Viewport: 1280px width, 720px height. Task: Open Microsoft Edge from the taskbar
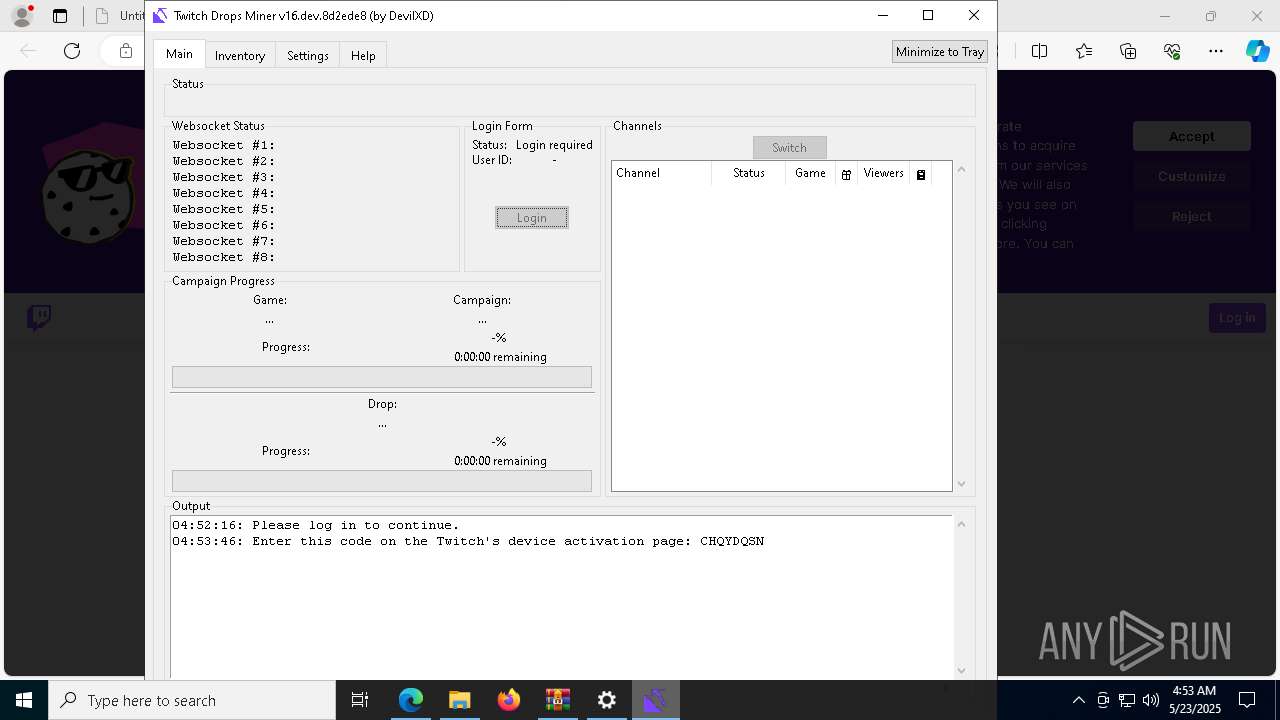tap(411, 700)
